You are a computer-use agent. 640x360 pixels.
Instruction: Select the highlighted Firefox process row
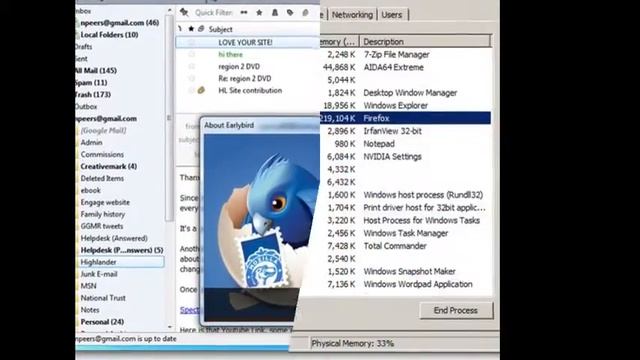pos(406,118)
